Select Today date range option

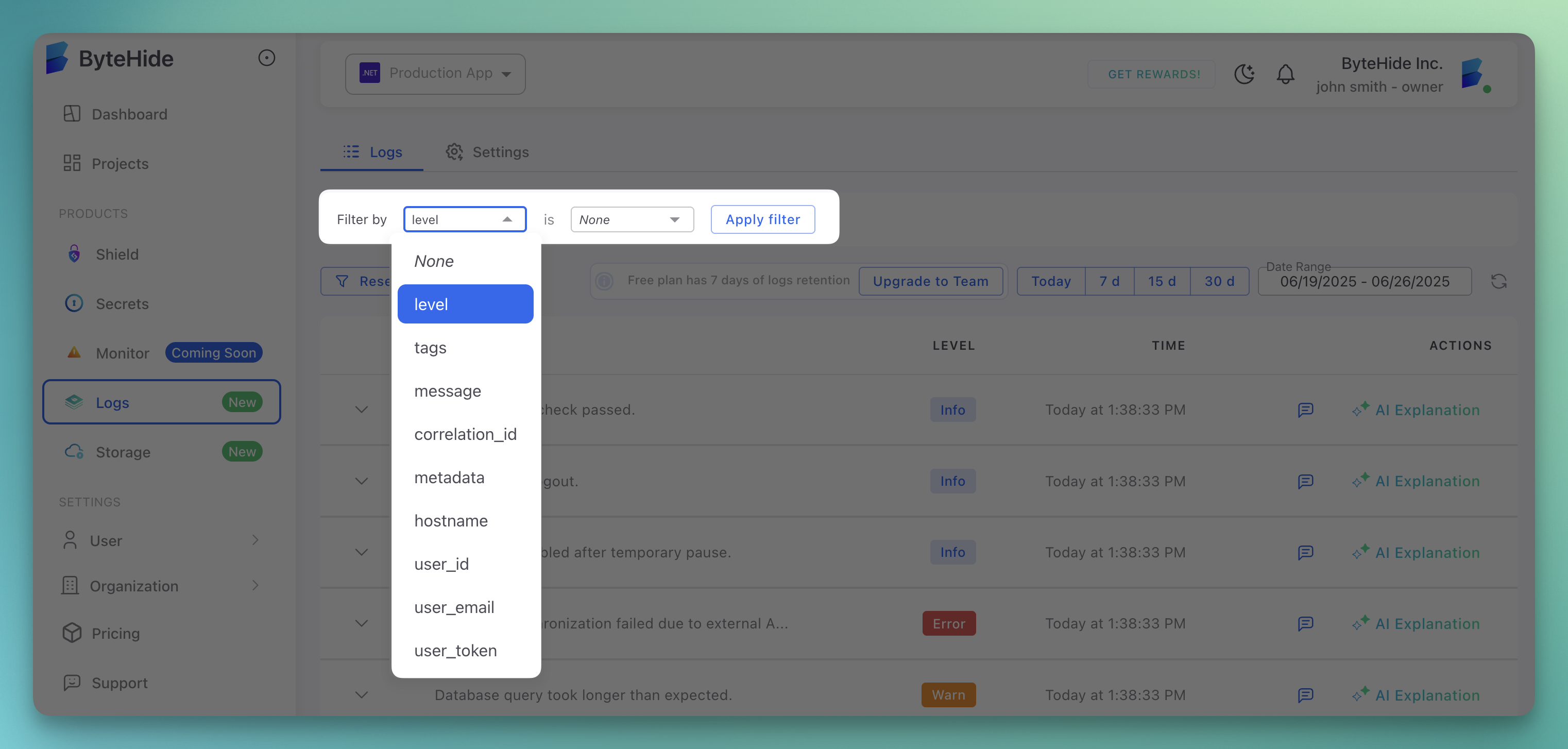coord(1051,281)
